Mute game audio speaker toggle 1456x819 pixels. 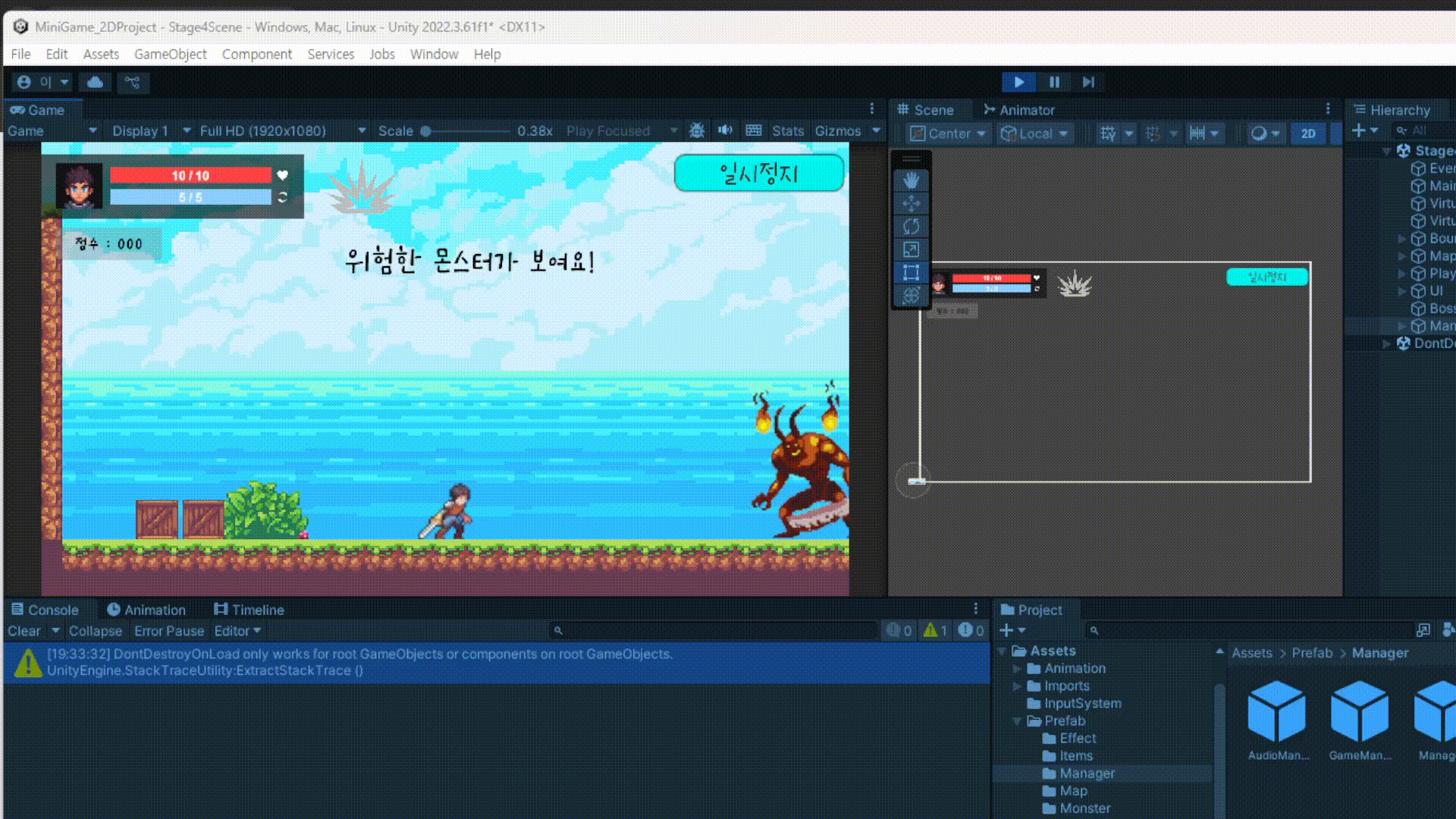725,130
